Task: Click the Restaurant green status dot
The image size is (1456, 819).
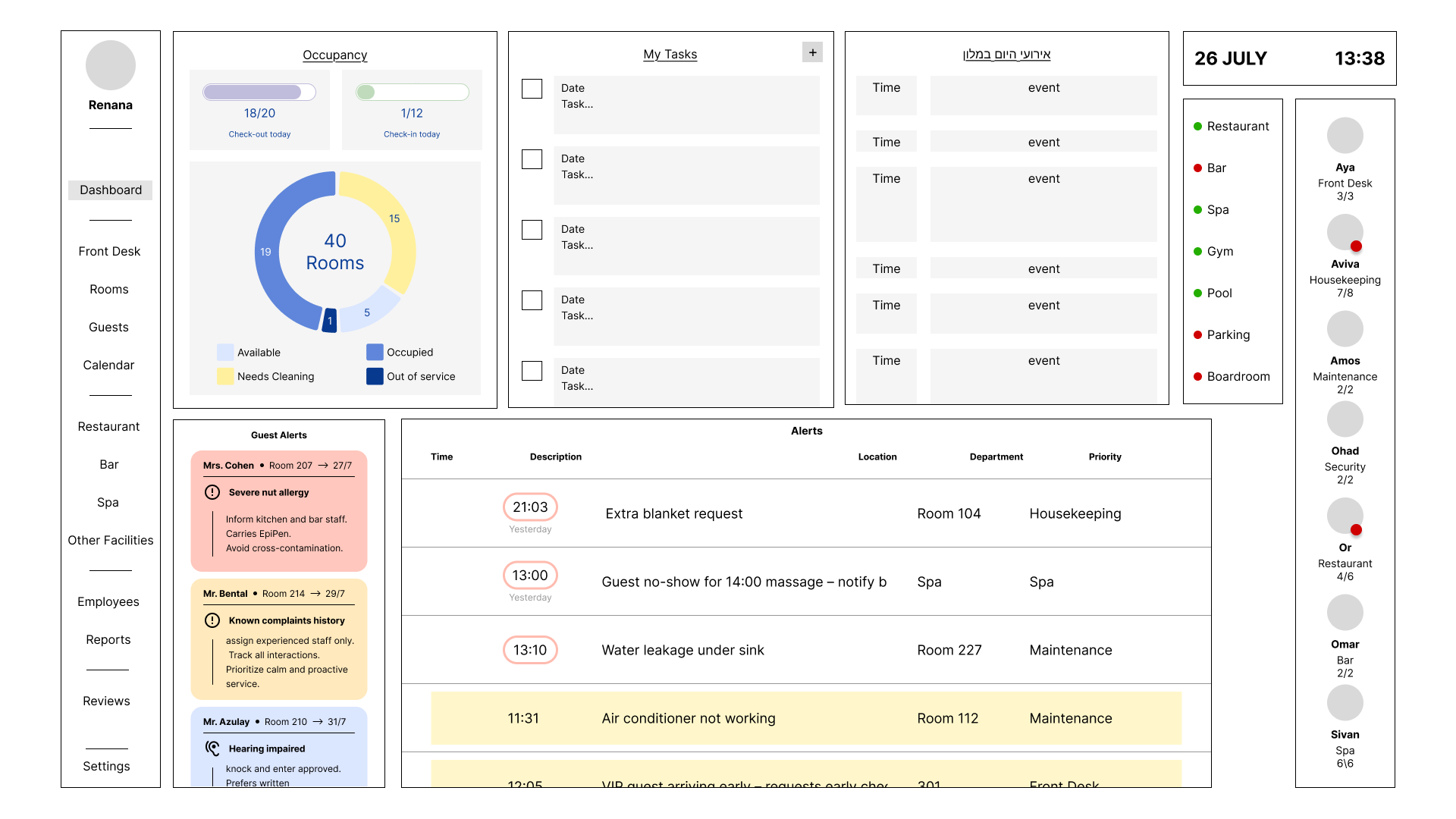Action: click(1197, 127)
